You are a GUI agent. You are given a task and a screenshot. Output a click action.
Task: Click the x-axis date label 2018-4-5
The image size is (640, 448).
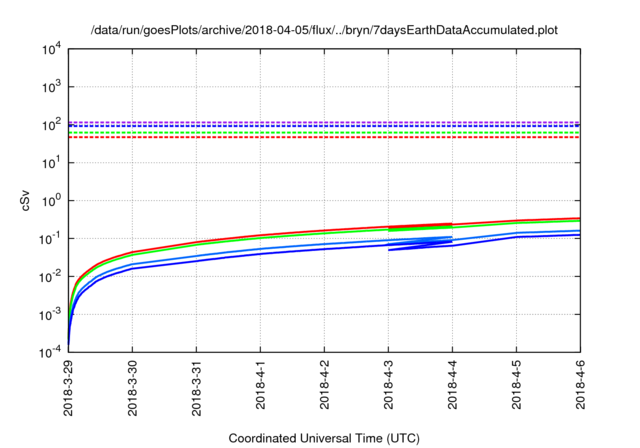(x=517, y=385)
